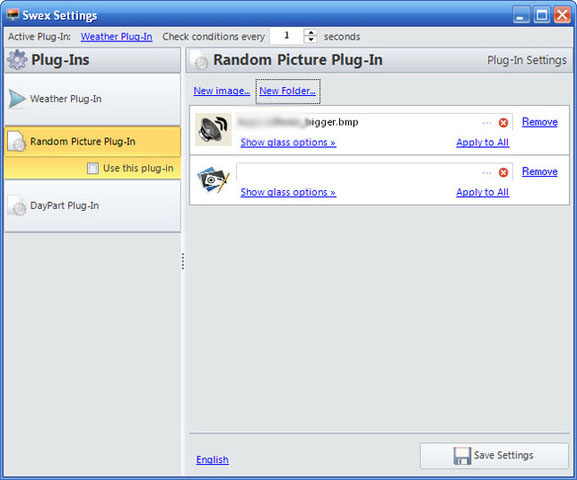Screen dimensions: 577x480
Task: Increase the check interval with the up arrow
Action: coord(311,33)
